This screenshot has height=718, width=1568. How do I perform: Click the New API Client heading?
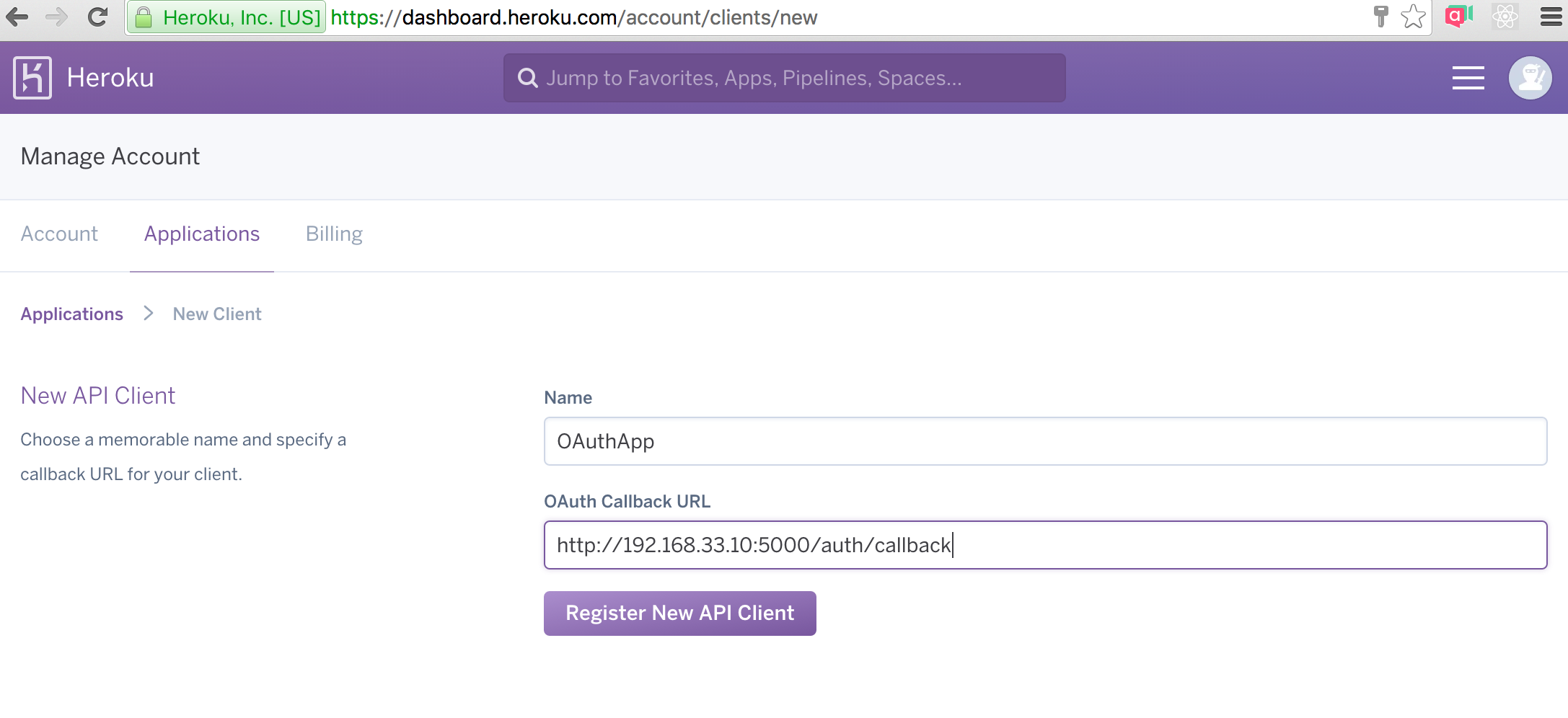click(98, 396)
